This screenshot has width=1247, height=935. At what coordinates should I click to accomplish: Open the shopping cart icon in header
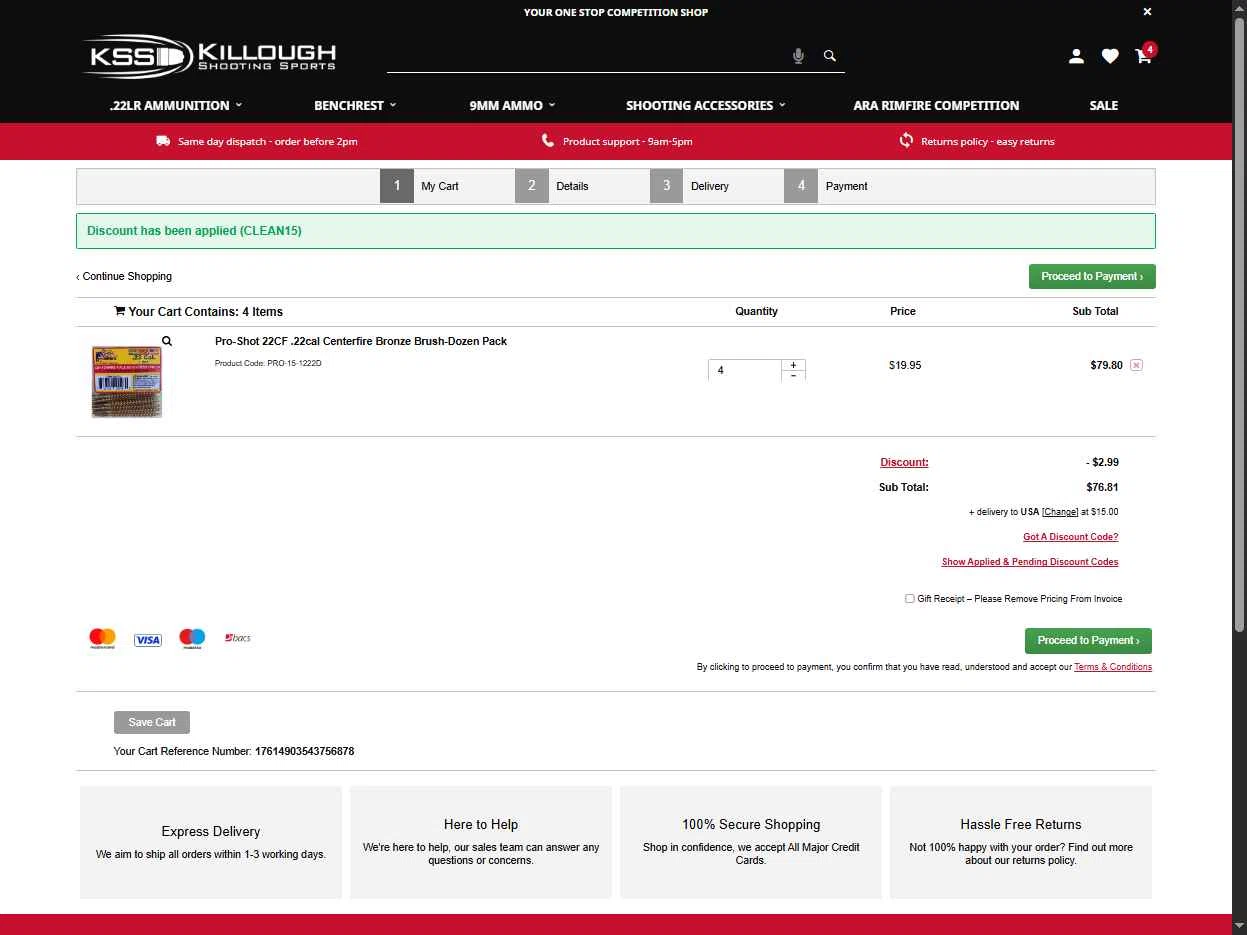tap(1144, 56)
